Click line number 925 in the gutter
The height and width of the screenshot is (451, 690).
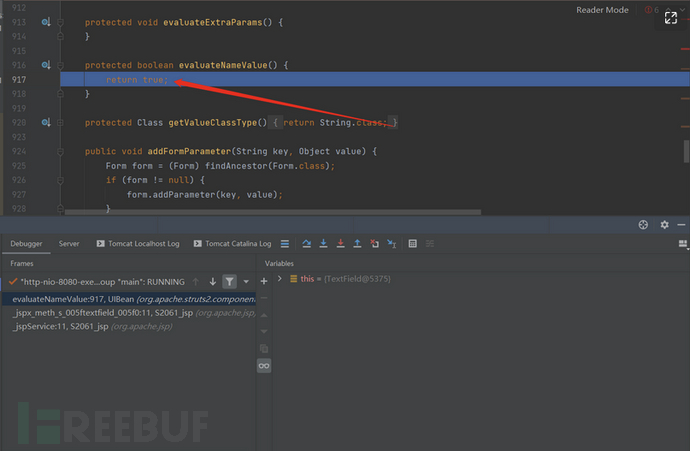click(x=19, y=166)
